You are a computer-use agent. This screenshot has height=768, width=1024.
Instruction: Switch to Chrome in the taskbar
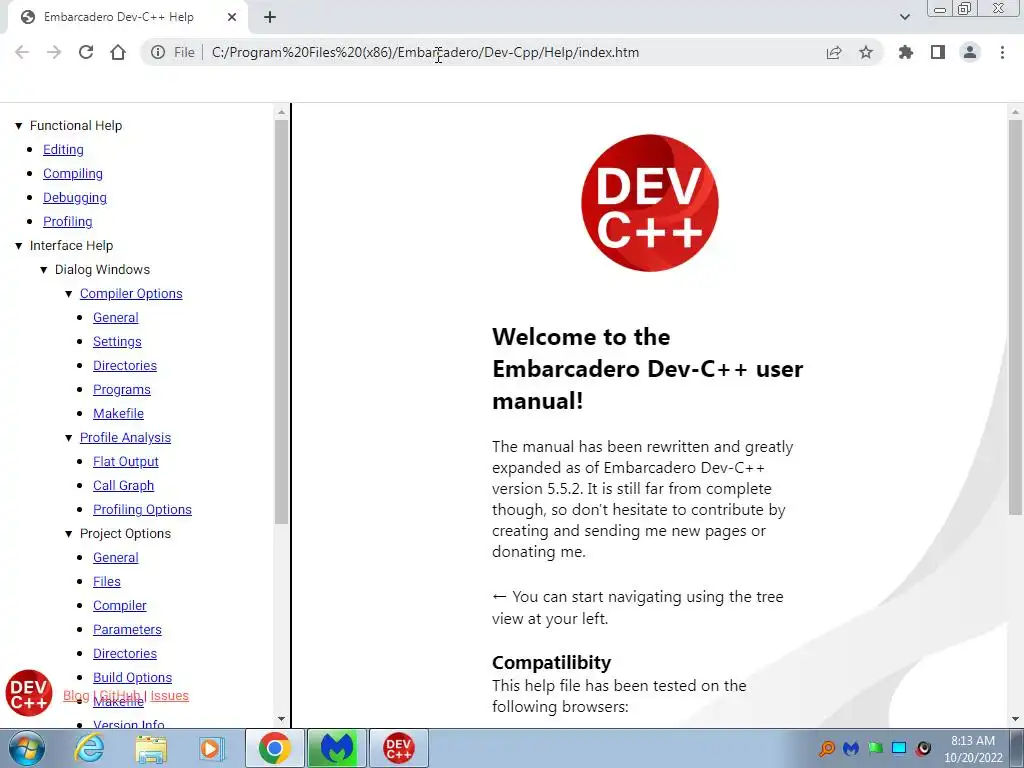[274, 748]
